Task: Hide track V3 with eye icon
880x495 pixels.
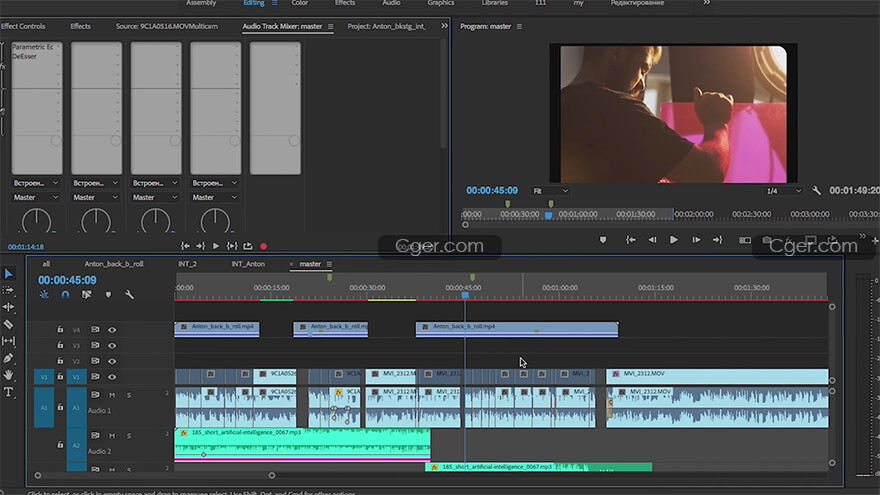Action: [x=112, y=346]
